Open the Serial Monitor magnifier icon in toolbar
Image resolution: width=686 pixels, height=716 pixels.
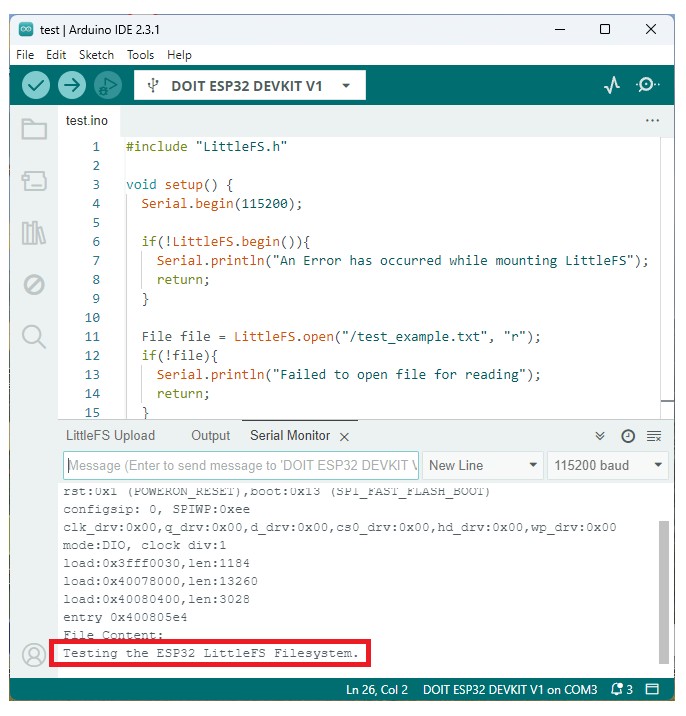648,86
